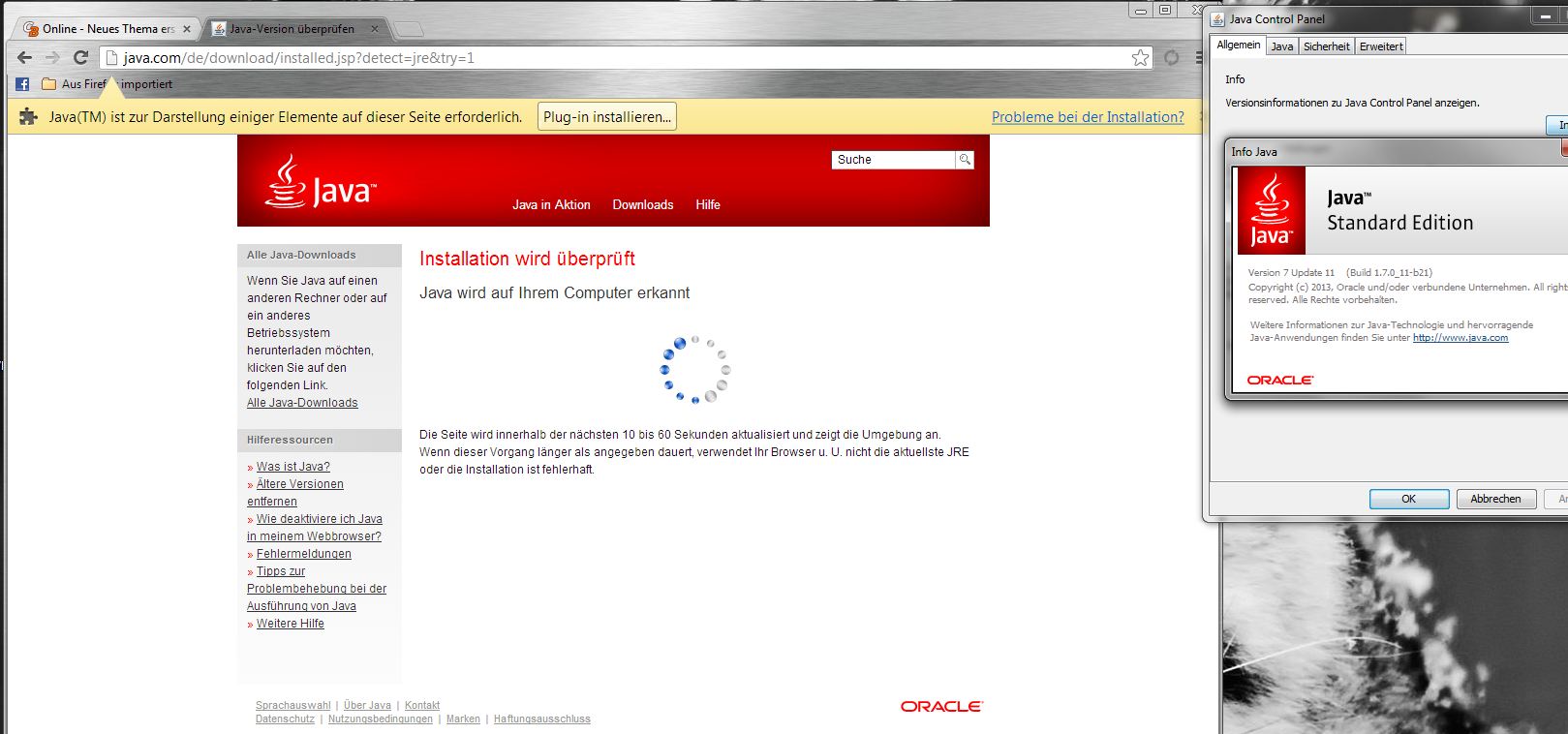The image size is (1568, 734).
Task: Reload the page with the refresh icon
Action: 81,58
